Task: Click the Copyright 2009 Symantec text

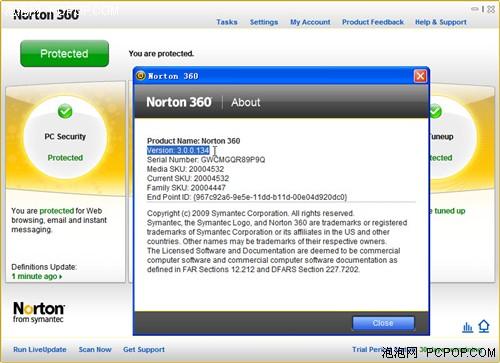Action: tap(250, 213)
